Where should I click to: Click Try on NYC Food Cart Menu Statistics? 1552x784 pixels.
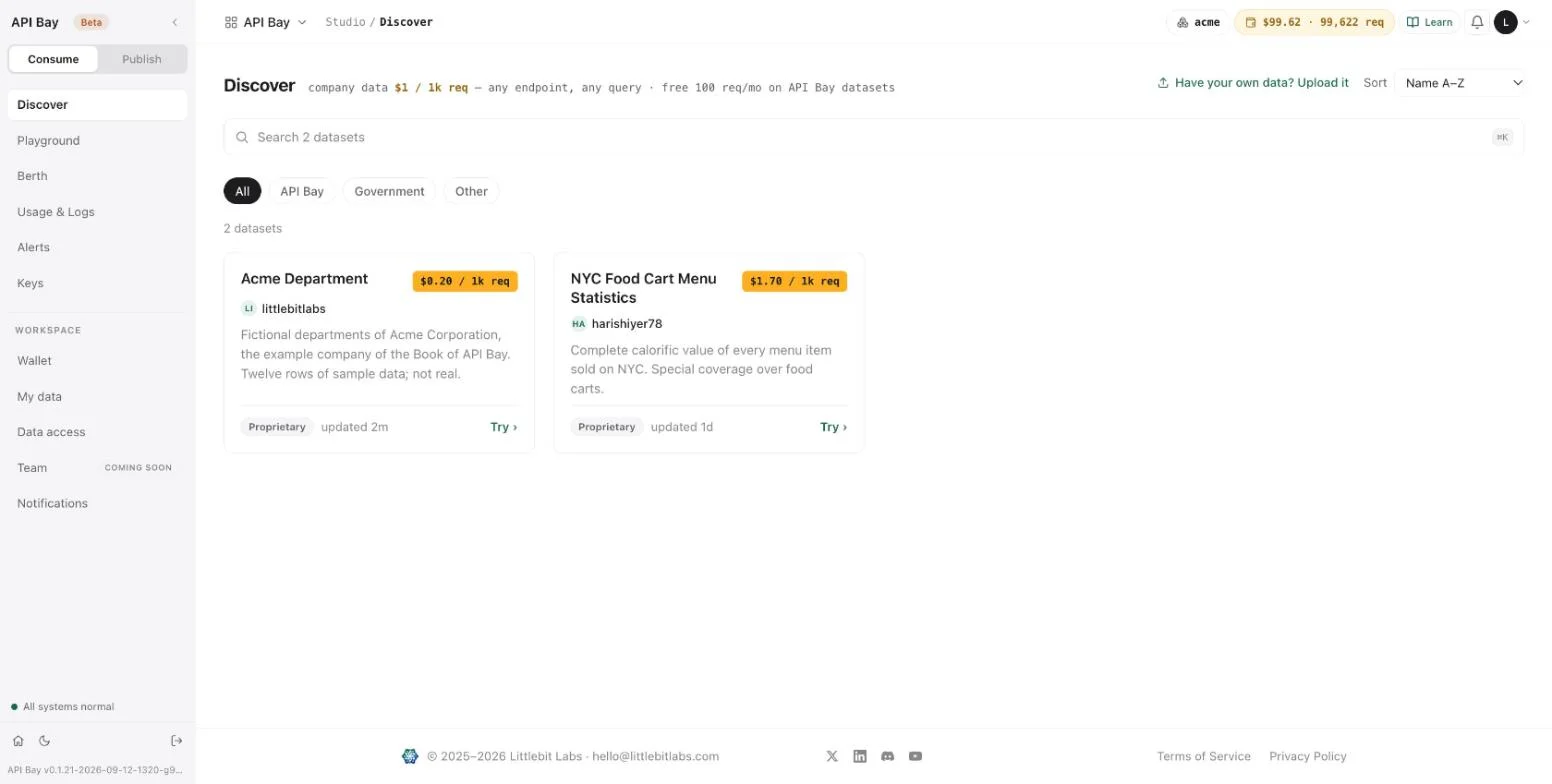(834, 427)
